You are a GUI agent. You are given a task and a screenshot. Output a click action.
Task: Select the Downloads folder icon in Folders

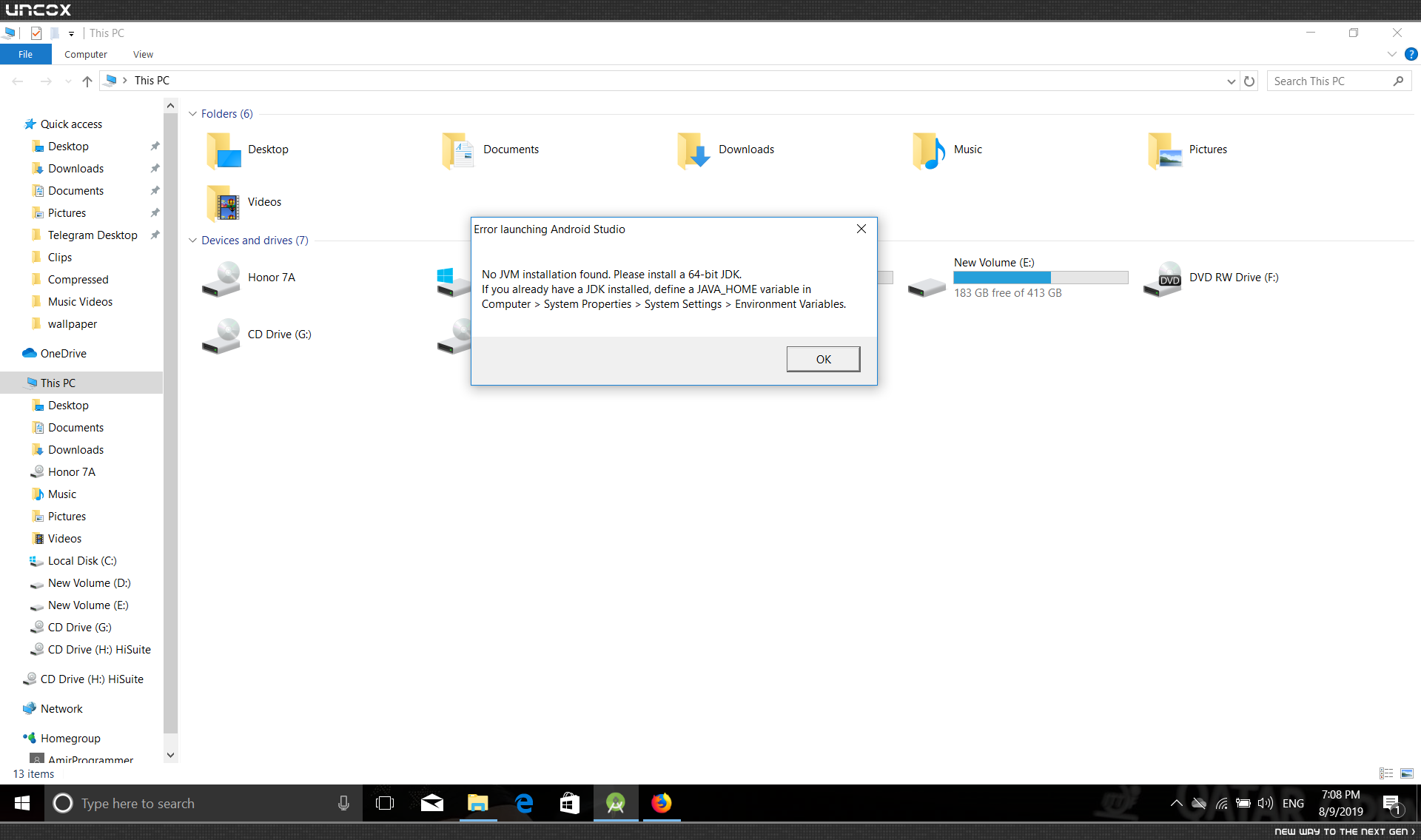(x=694, y=150)
